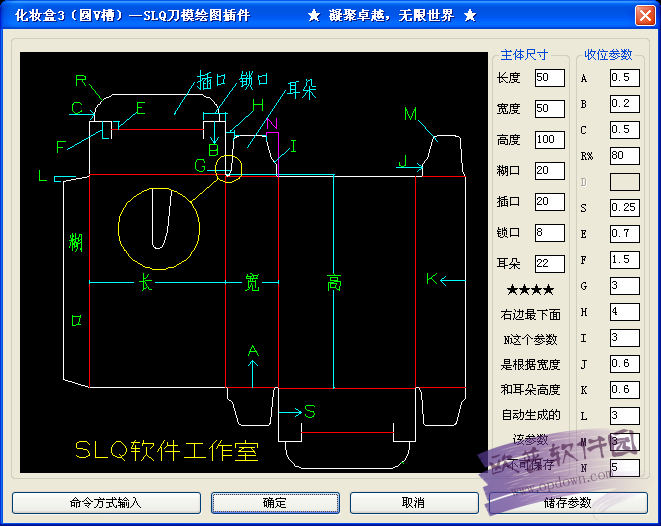Click the parameter C input field
The height and width of the screenshot is (526, 661).
pyautogui.click(x=625, y=130)
